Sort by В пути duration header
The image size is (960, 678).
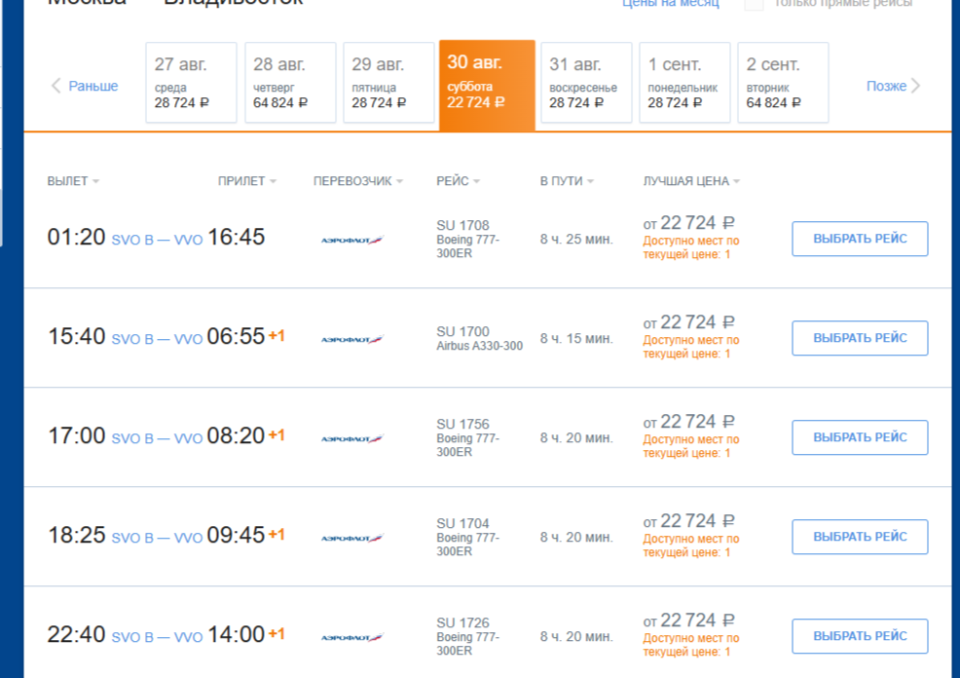pyautogui.click(x=566, y=181)
